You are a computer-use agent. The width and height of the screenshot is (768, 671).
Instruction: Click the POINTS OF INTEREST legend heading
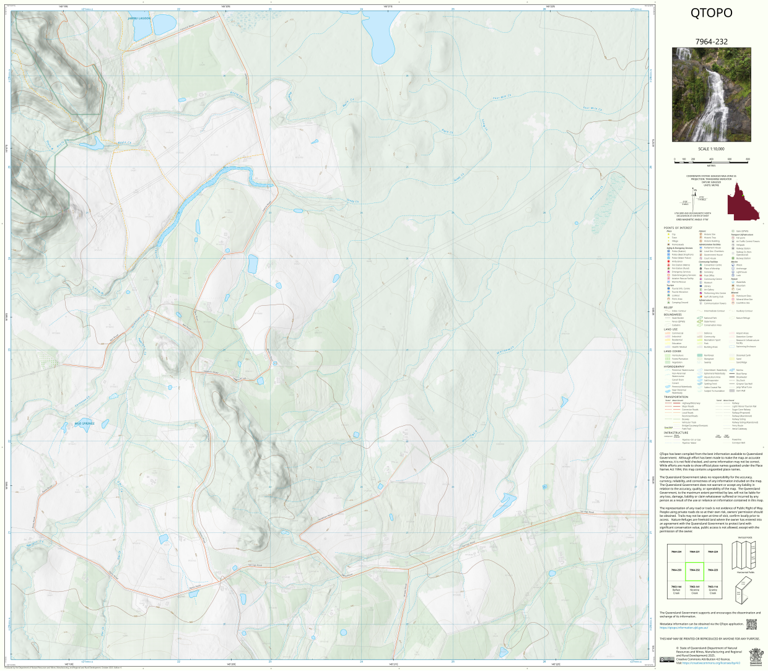click(x=678, y=228)
